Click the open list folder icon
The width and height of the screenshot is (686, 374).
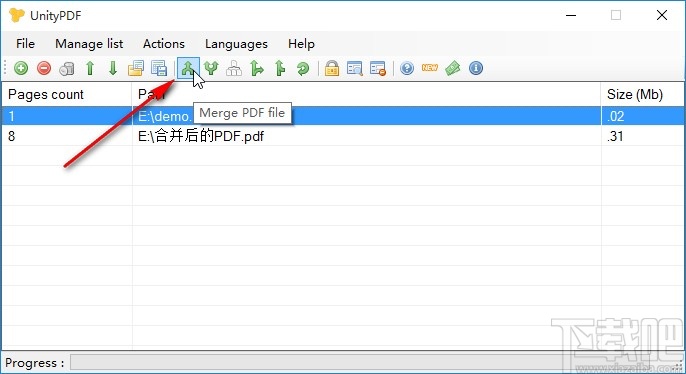click(x=136, y=68)
